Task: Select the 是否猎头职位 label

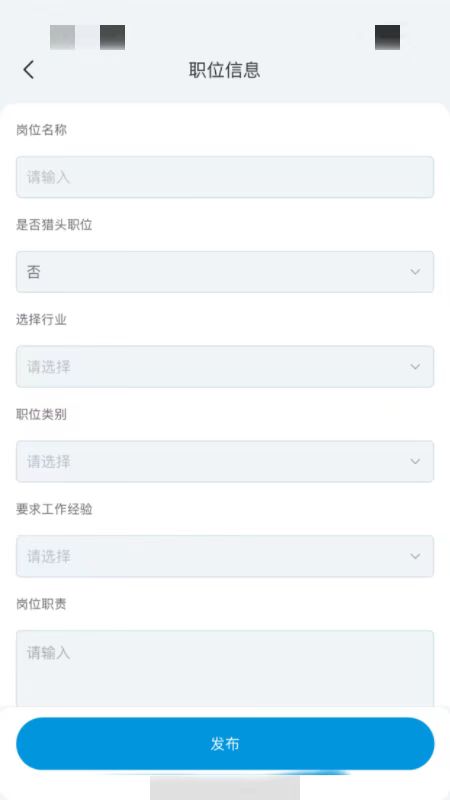Action: 54,225
